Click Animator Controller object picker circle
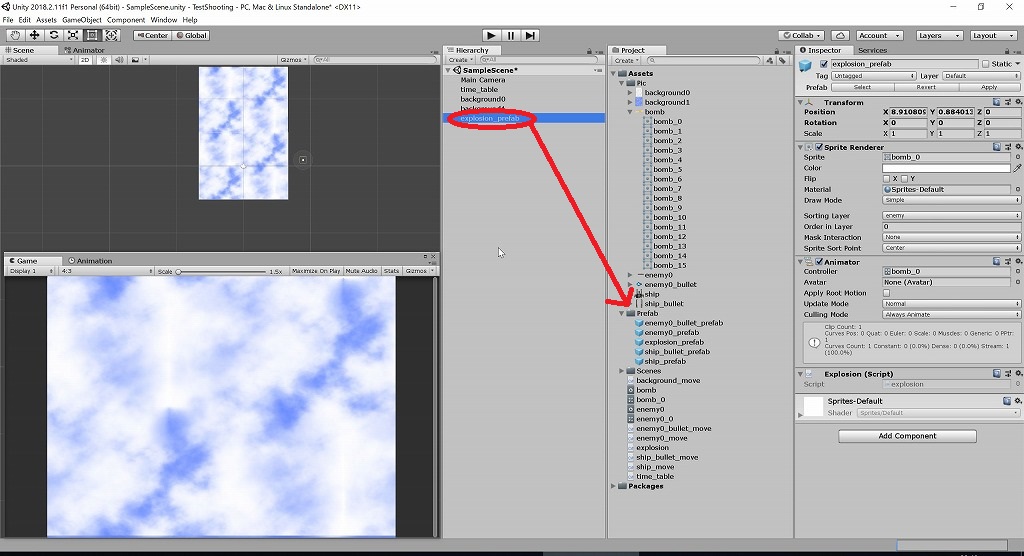1024x556 pixels. pyautogui.click(x=1017, y=272)
